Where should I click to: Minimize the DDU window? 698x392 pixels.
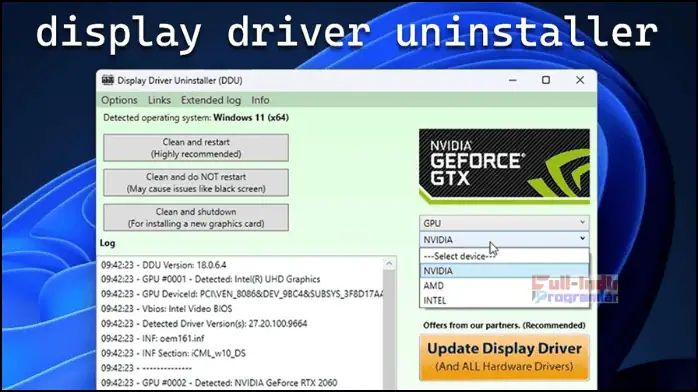[513, 80]
